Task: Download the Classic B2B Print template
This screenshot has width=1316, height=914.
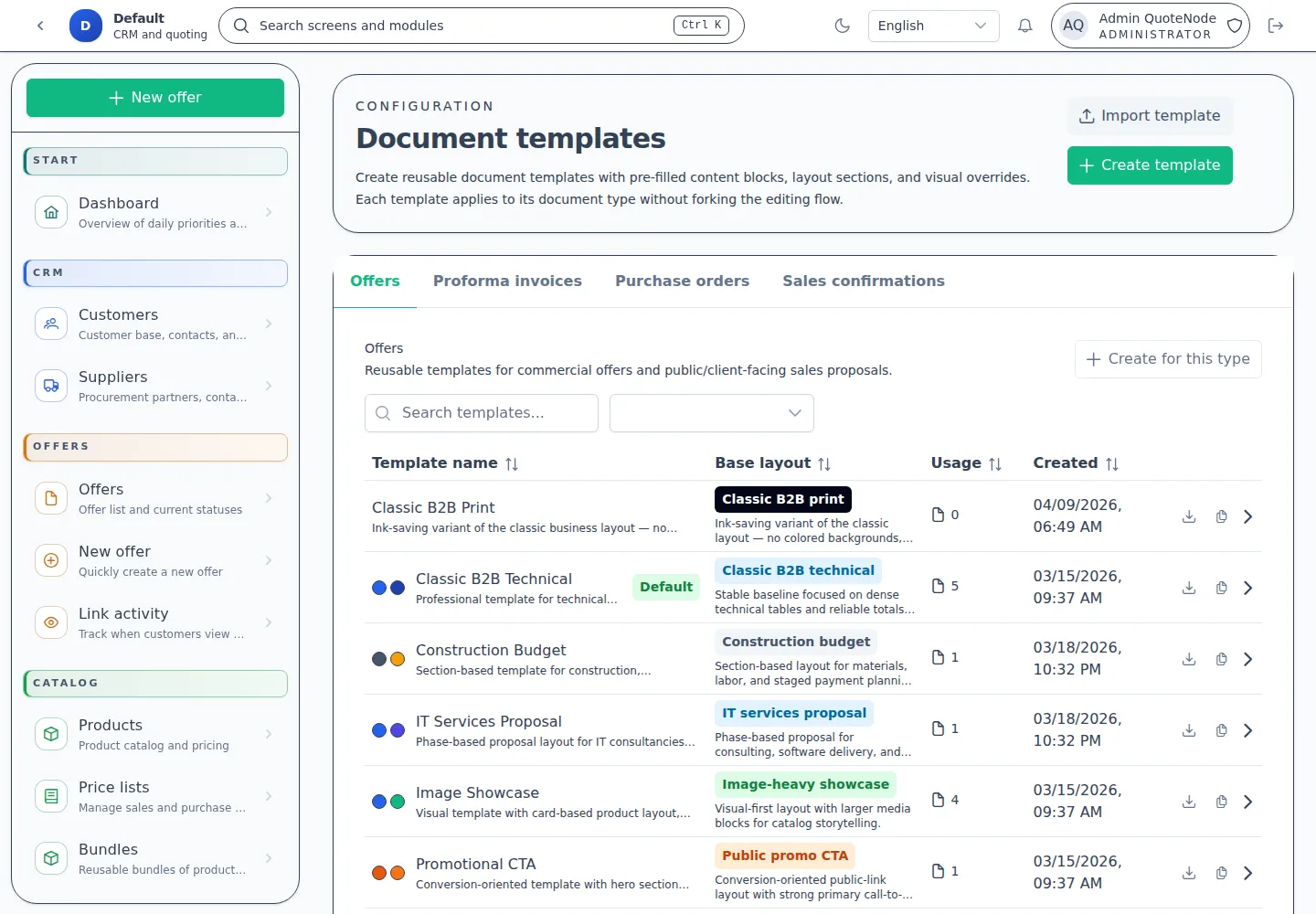Action: (x=1188, y=516)
